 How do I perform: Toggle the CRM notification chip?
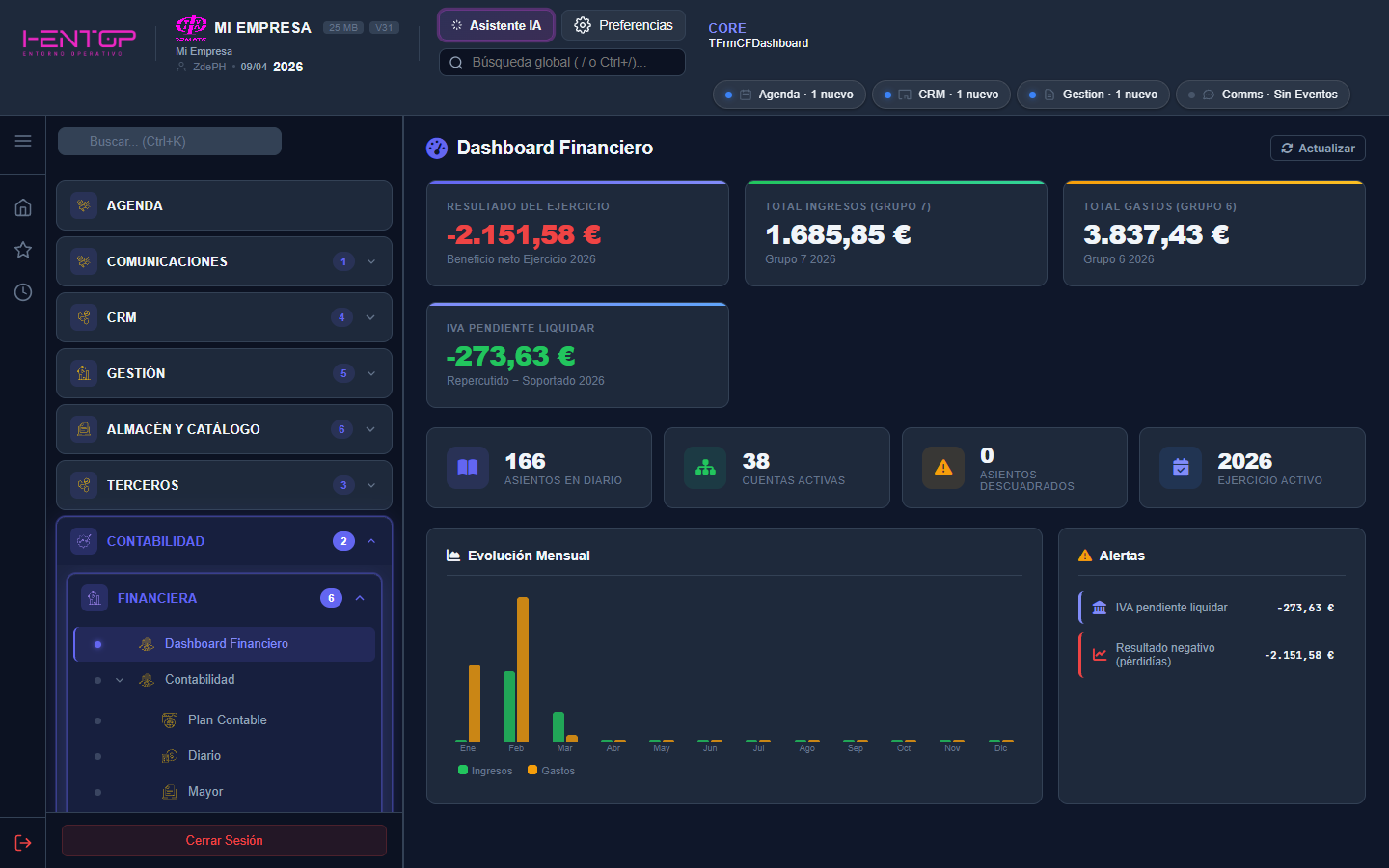click(x=940, y=95)
